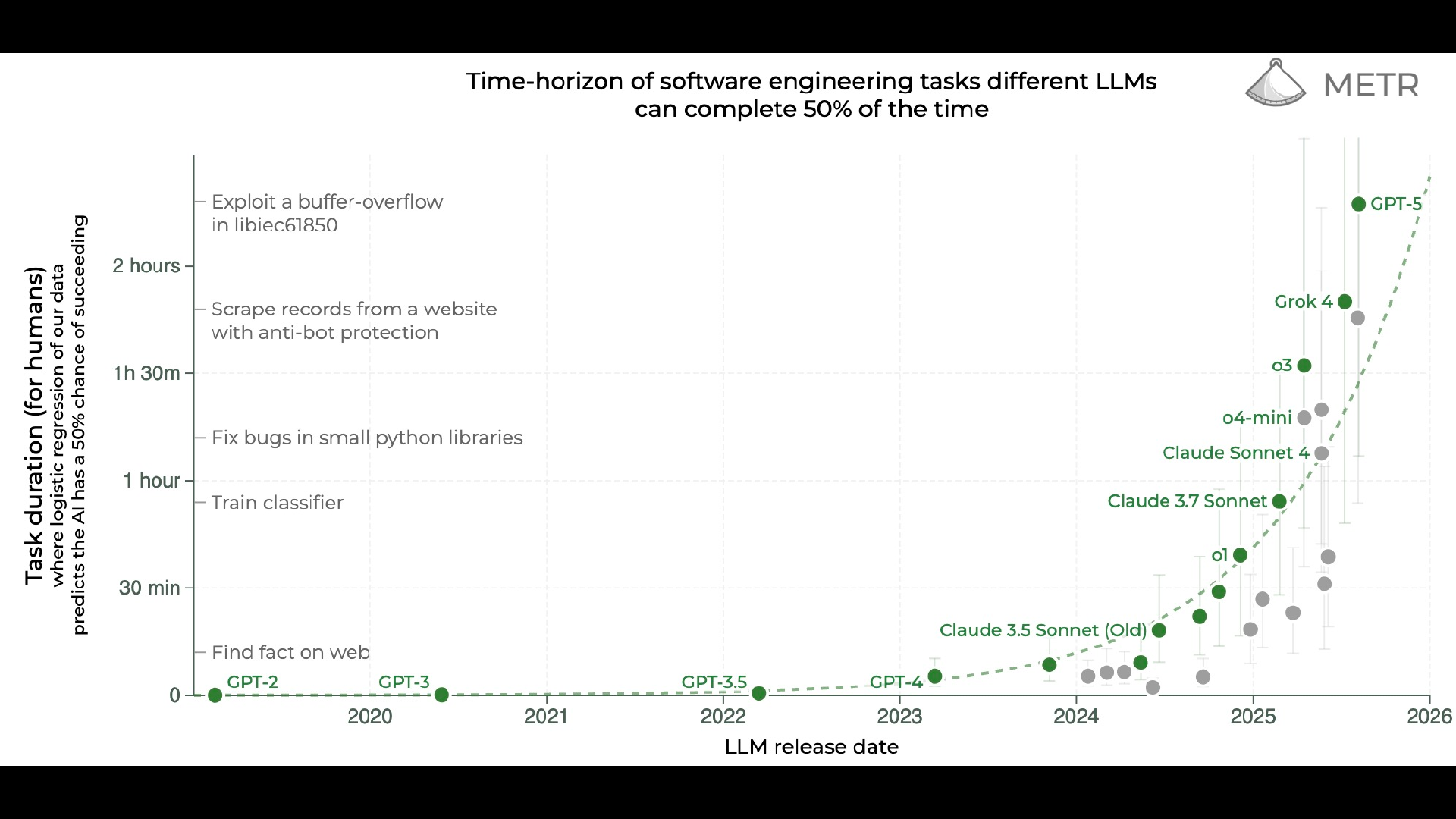Select the gray o4-mini data point
The height and width of the screenshot is (819, 1456).
tap(1304, 418)
